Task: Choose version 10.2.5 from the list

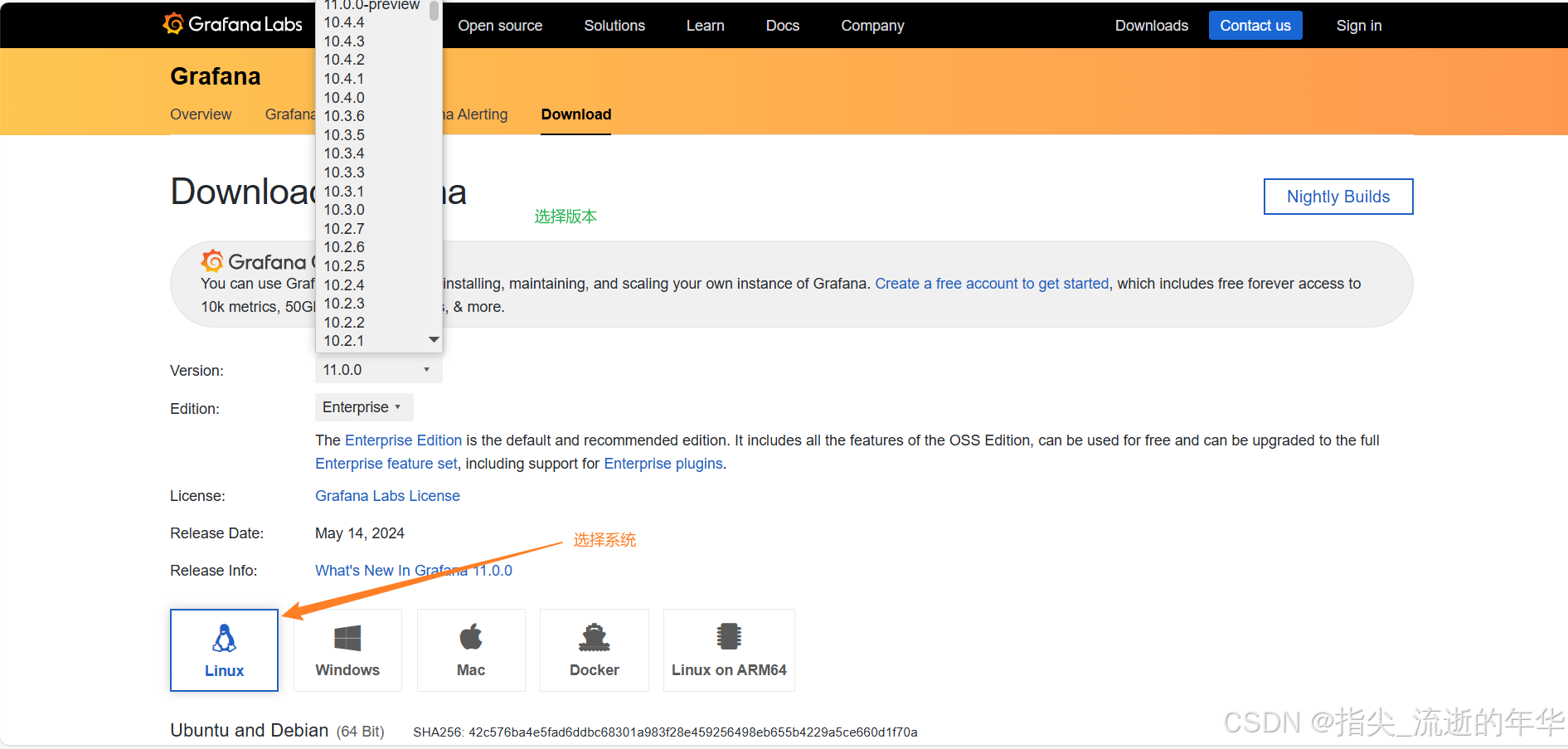Action: [x=343, y=266]
